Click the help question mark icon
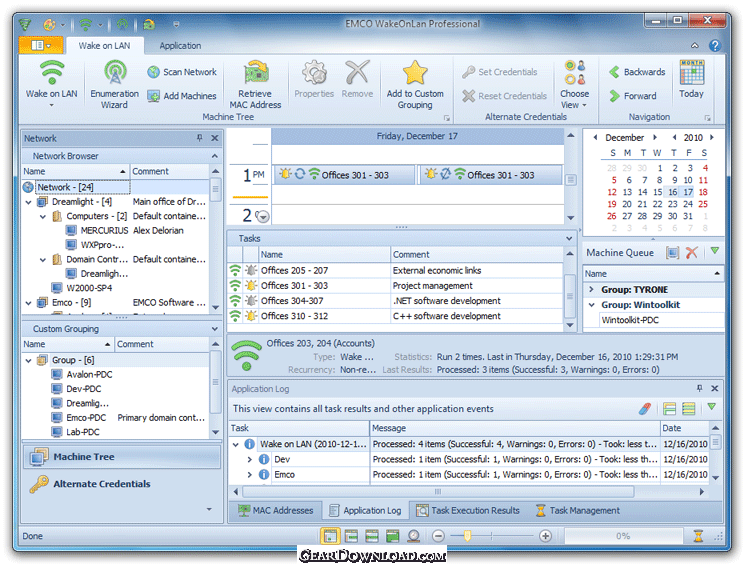The width and height of the screenshot is (744, 564). [x=715, y=46]
